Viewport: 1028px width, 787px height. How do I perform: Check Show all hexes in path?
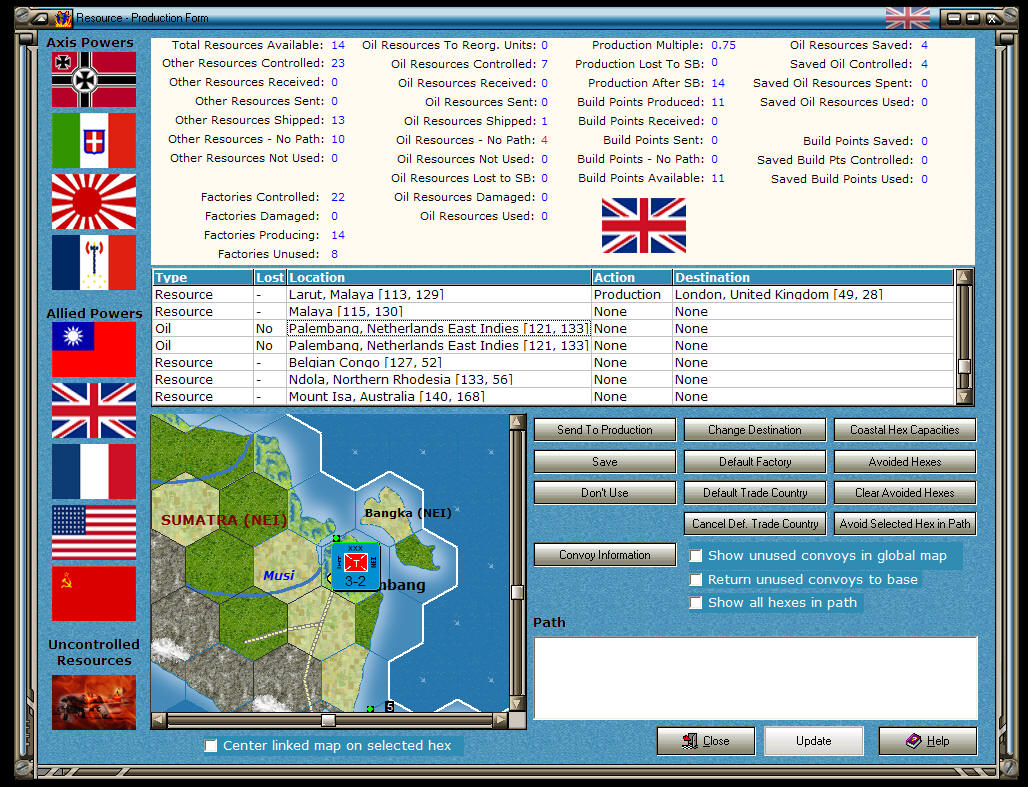tap(696, 603)
